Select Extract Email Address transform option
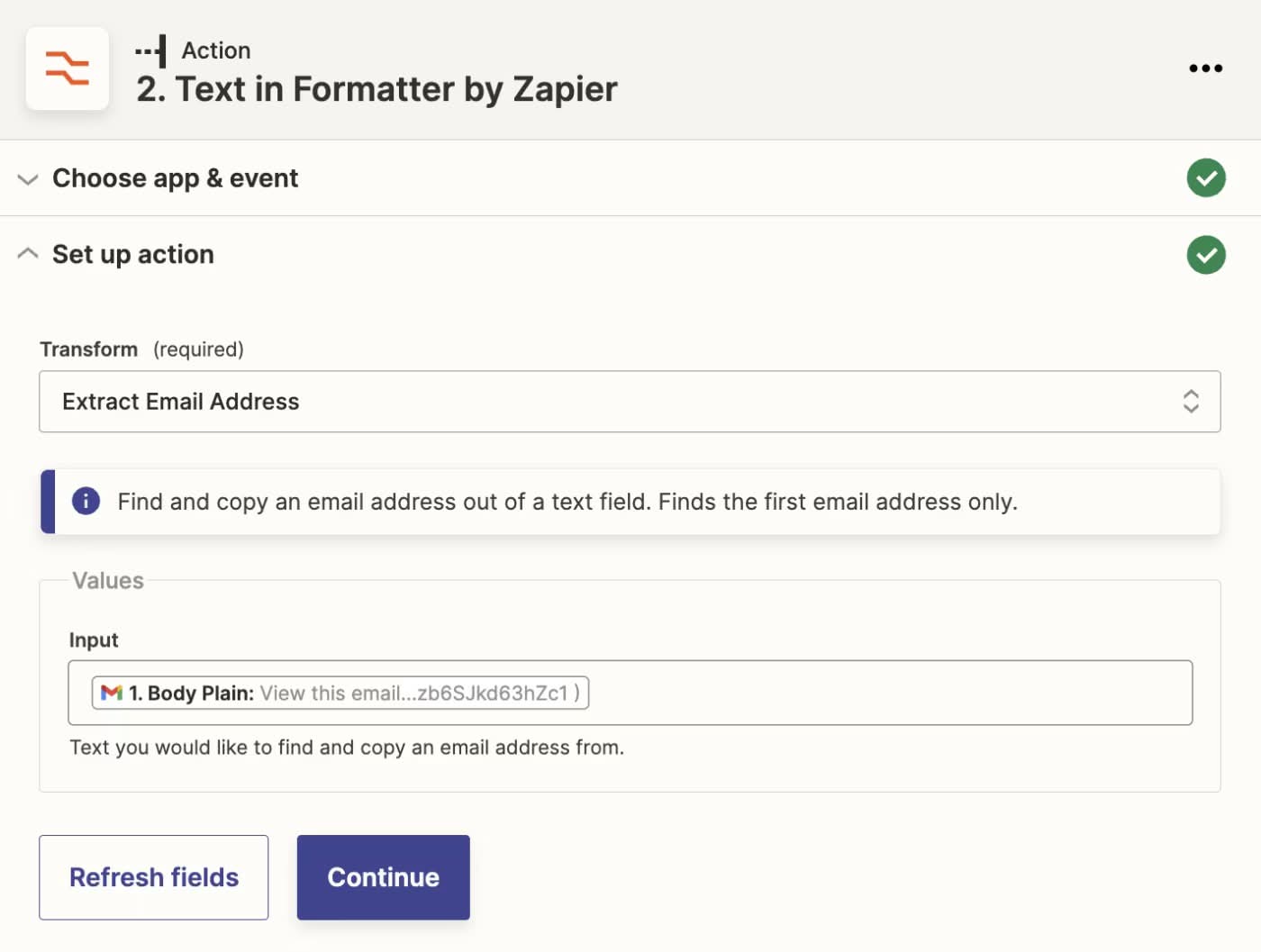 (x=180, y=402)
